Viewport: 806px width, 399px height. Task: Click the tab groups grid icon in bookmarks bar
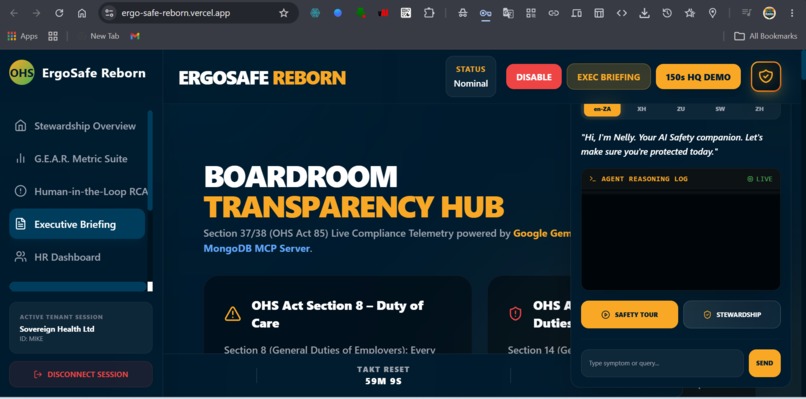pos(52,36)
